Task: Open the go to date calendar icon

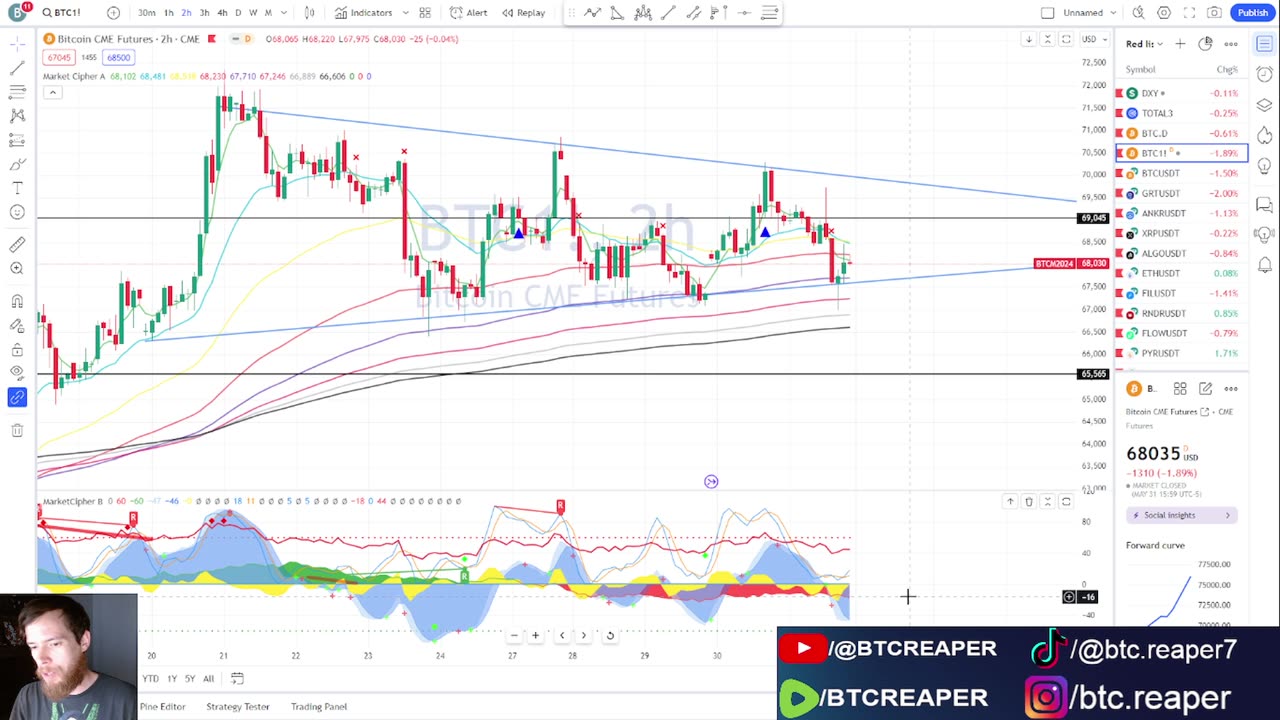Action: click(x=237, y=679)
